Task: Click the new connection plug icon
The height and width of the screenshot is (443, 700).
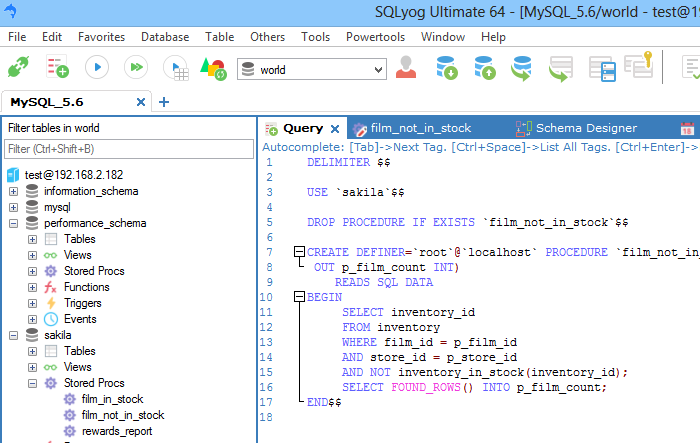Action: 18,68
